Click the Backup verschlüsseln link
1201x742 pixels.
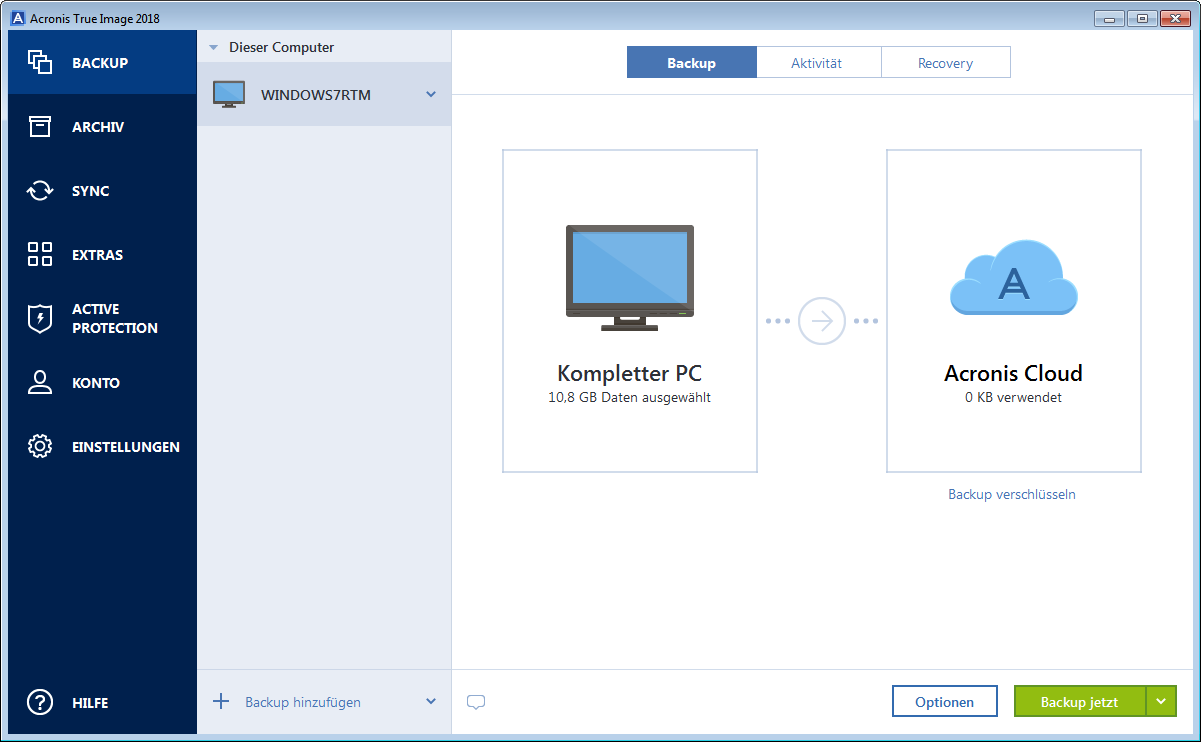(1012, 494)
